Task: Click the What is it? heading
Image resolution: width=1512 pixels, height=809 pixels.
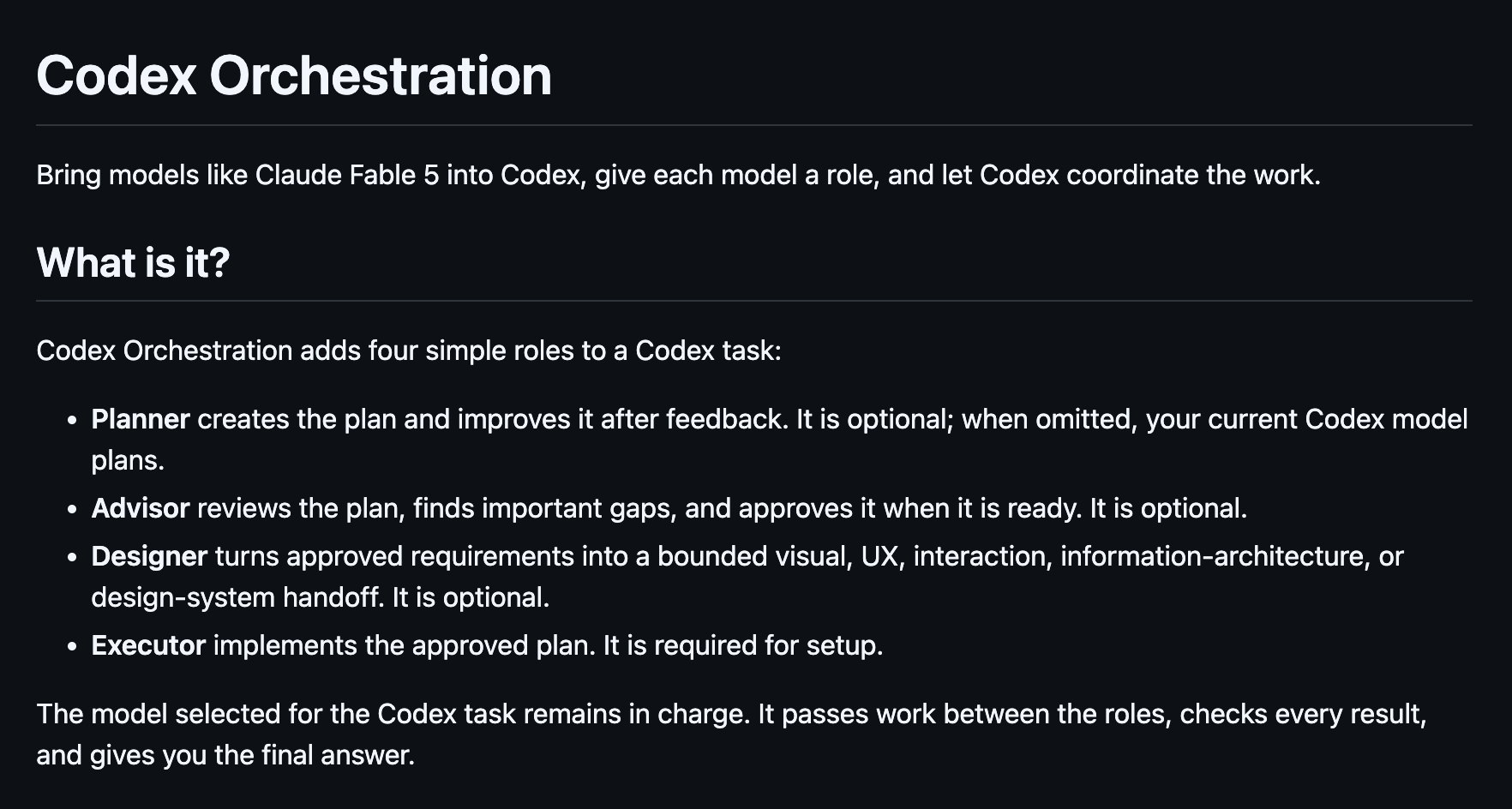Action: tap(133, 262)
